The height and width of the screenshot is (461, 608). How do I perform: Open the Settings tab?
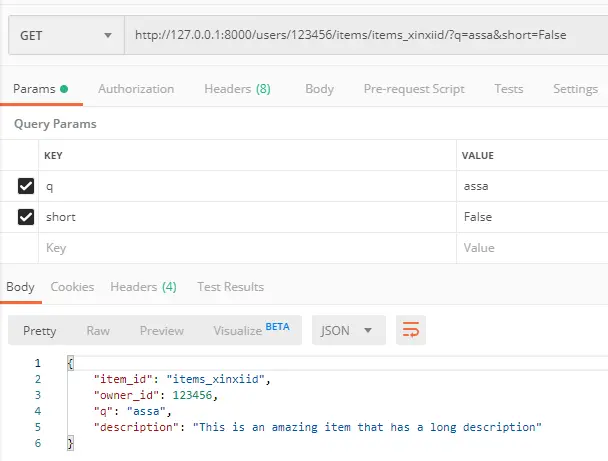pos(575,89)
